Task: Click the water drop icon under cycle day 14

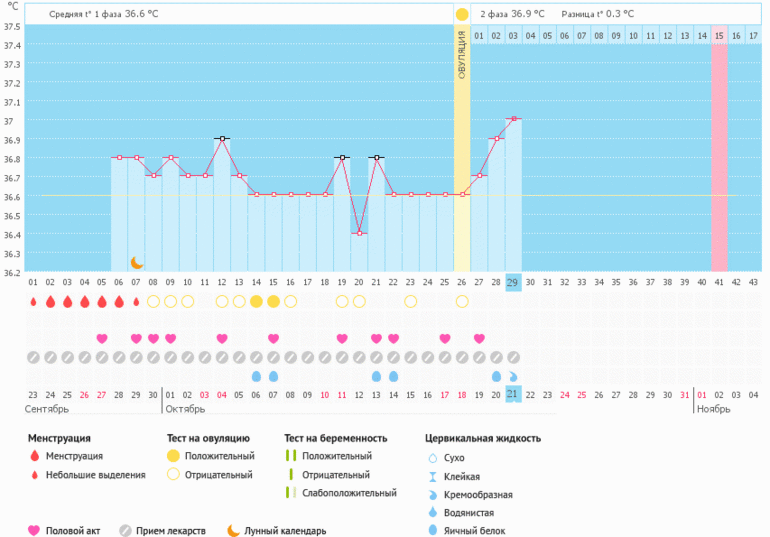Action: [256, 376]
